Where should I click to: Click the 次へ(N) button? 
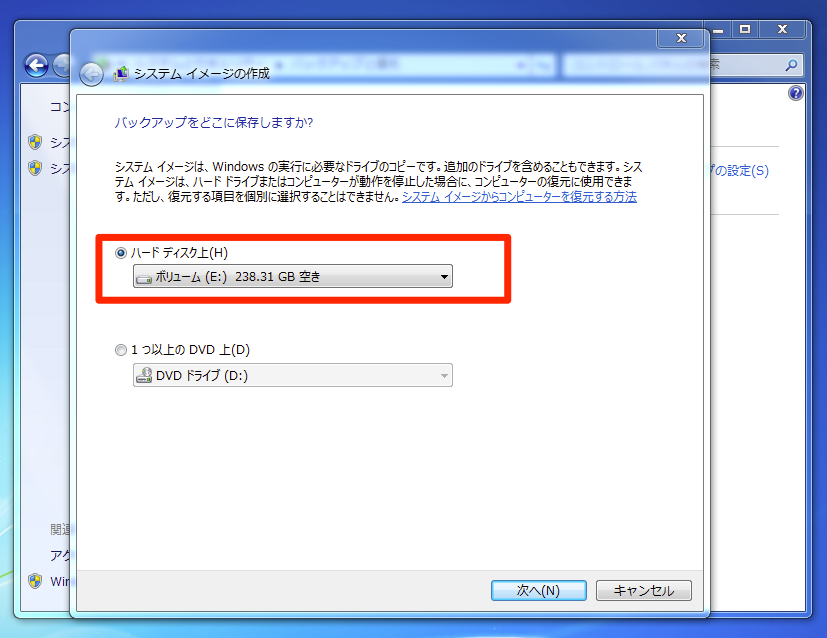[x=538, y=591]
